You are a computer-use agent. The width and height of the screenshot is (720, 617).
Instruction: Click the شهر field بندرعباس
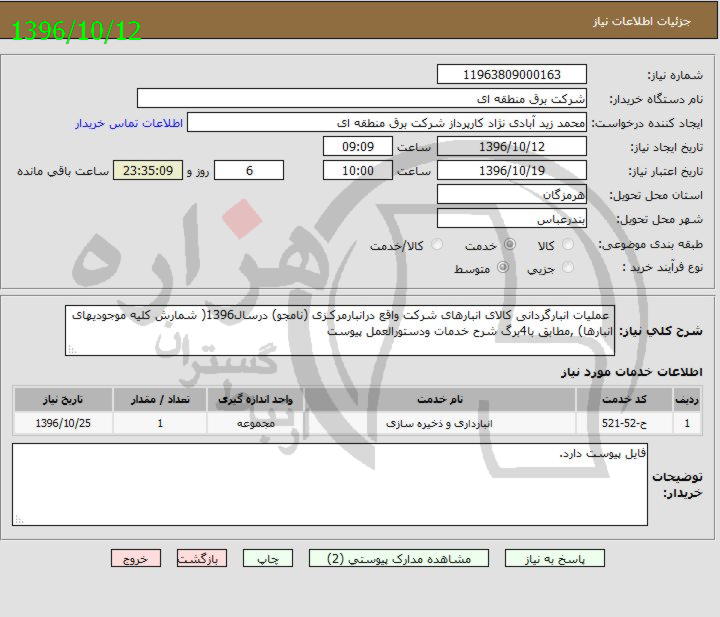(512, 218)
